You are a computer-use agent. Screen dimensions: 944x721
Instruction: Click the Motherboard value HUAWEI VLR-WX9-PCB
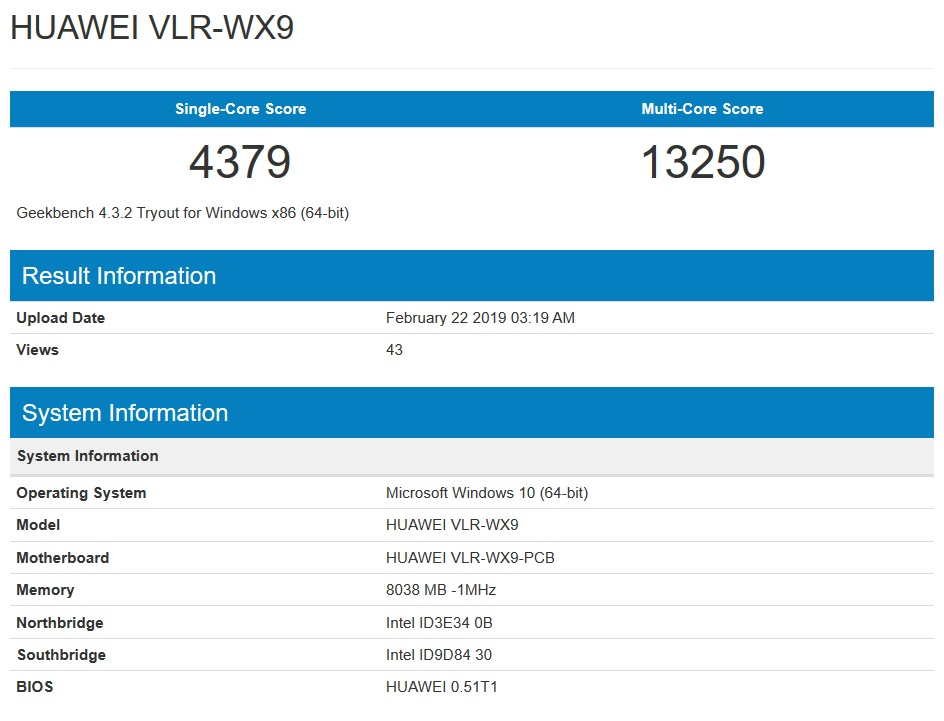[472, 557]
